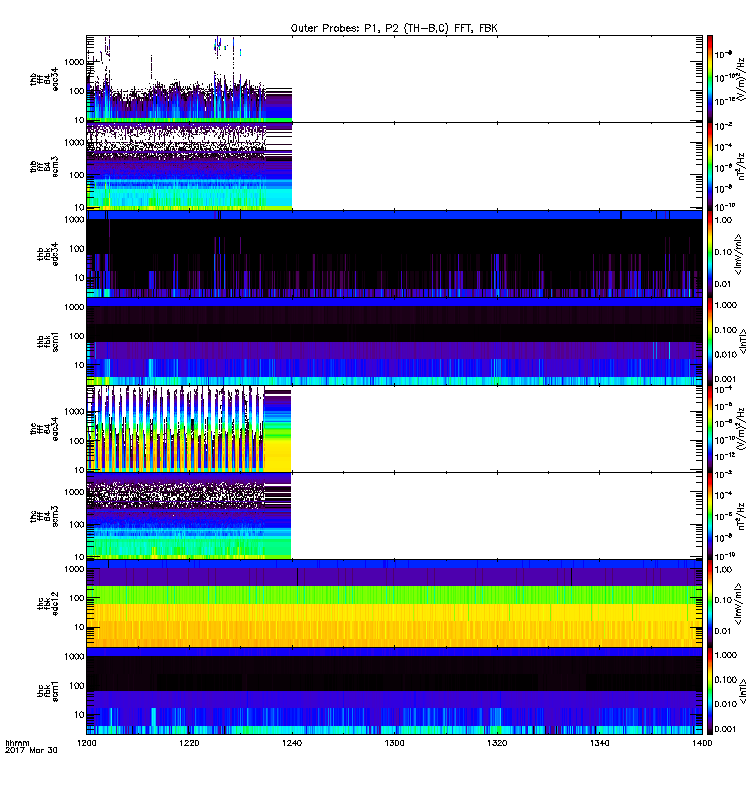750x800 pixels.
Task: Click the thc FFT scm3 spectrogram data
Action: click(x=189, y=516)
